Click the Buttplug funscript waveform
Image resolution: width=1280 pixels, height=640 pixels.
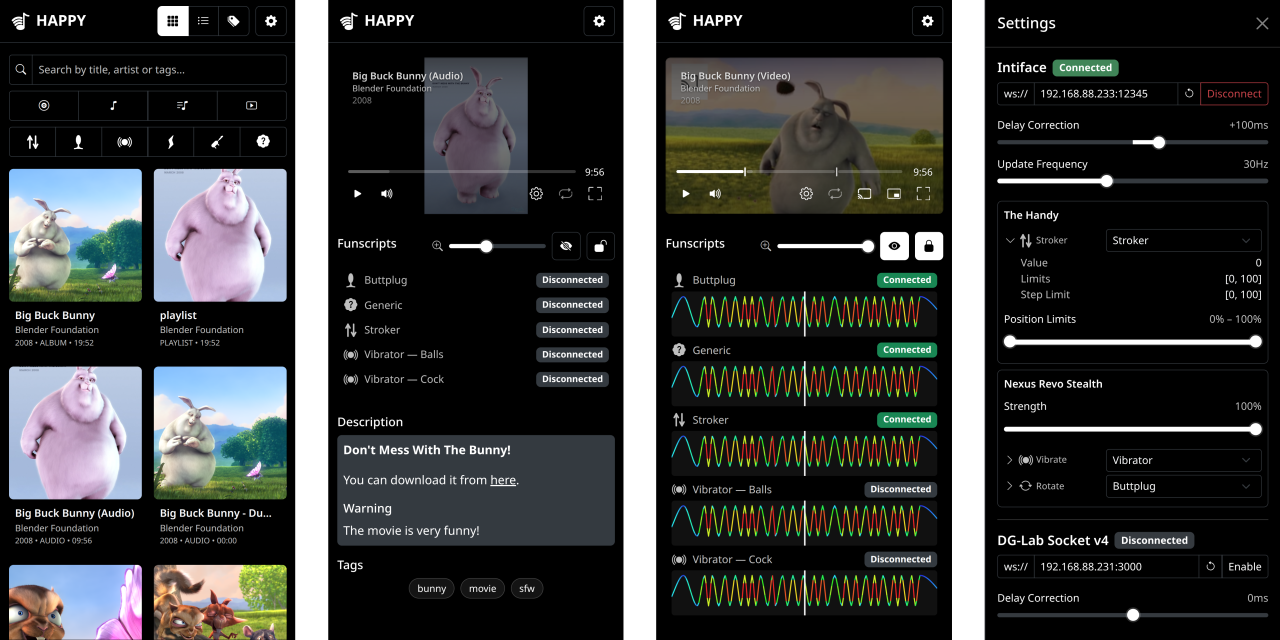pos(805,313)
